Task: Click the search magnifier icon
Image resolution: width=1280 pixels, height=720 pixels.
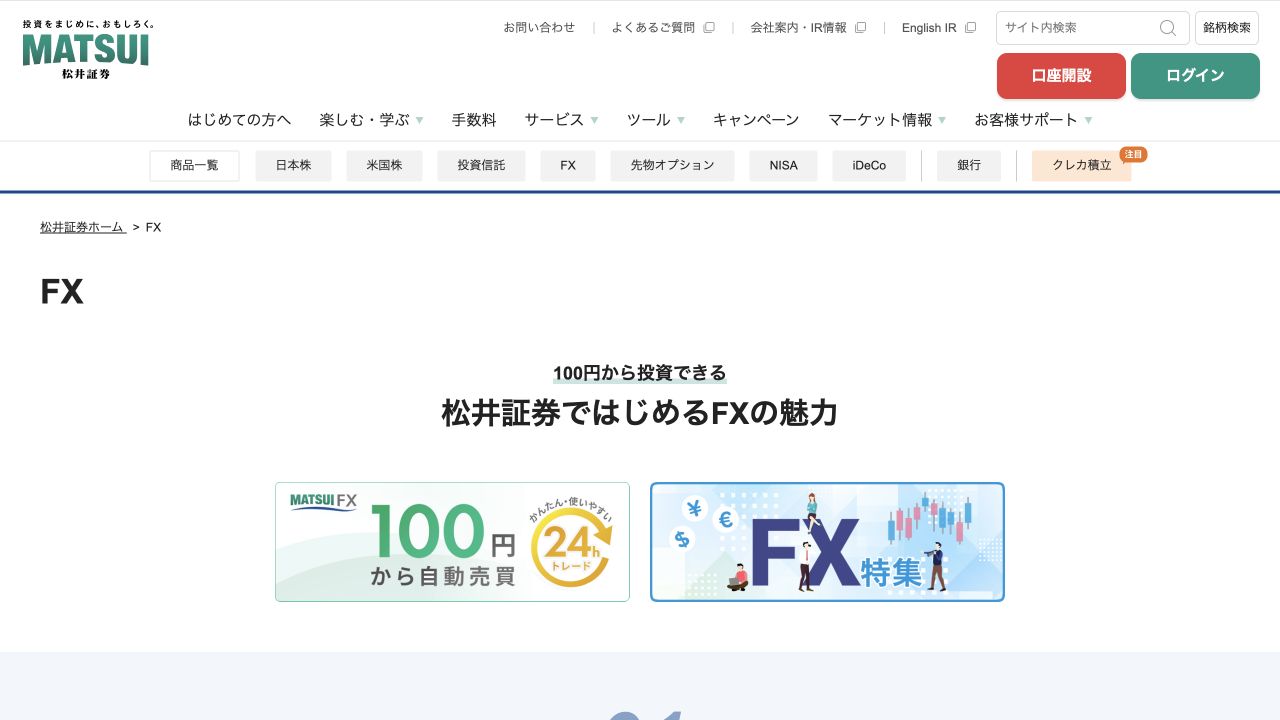Action: [1168, 28]
